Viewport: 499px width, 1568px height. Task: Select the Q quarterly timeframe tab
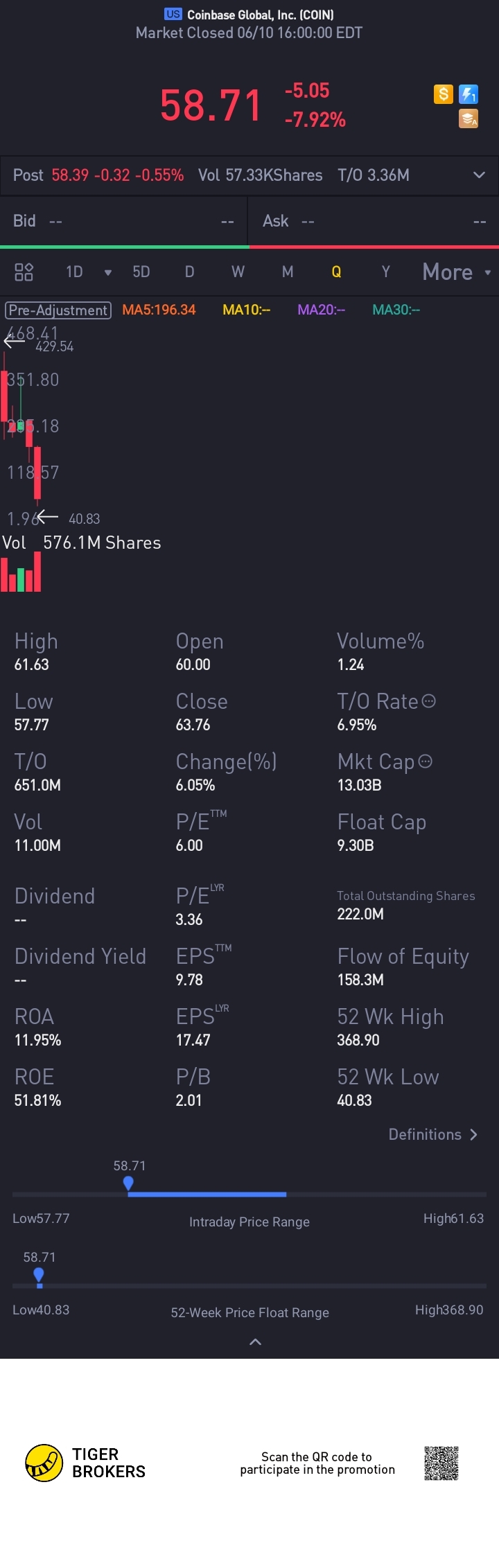point(336,272)
